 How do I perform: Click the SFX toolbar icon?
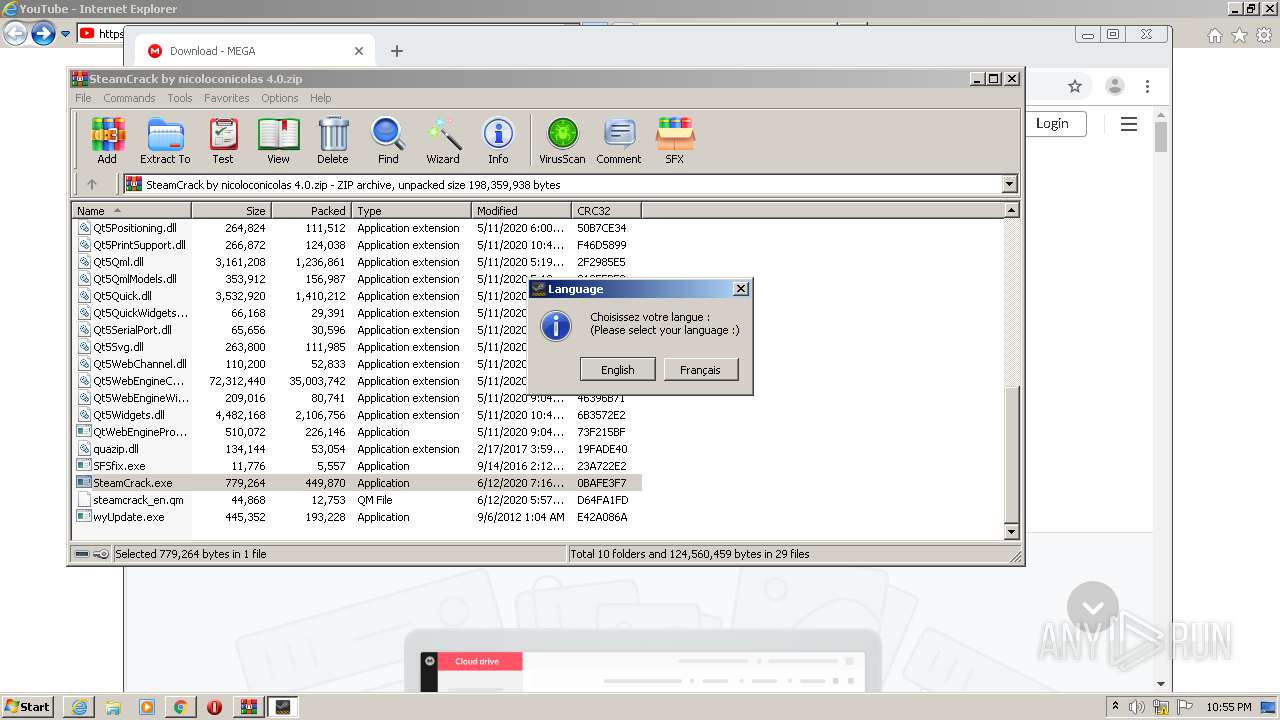coord(675,140)
